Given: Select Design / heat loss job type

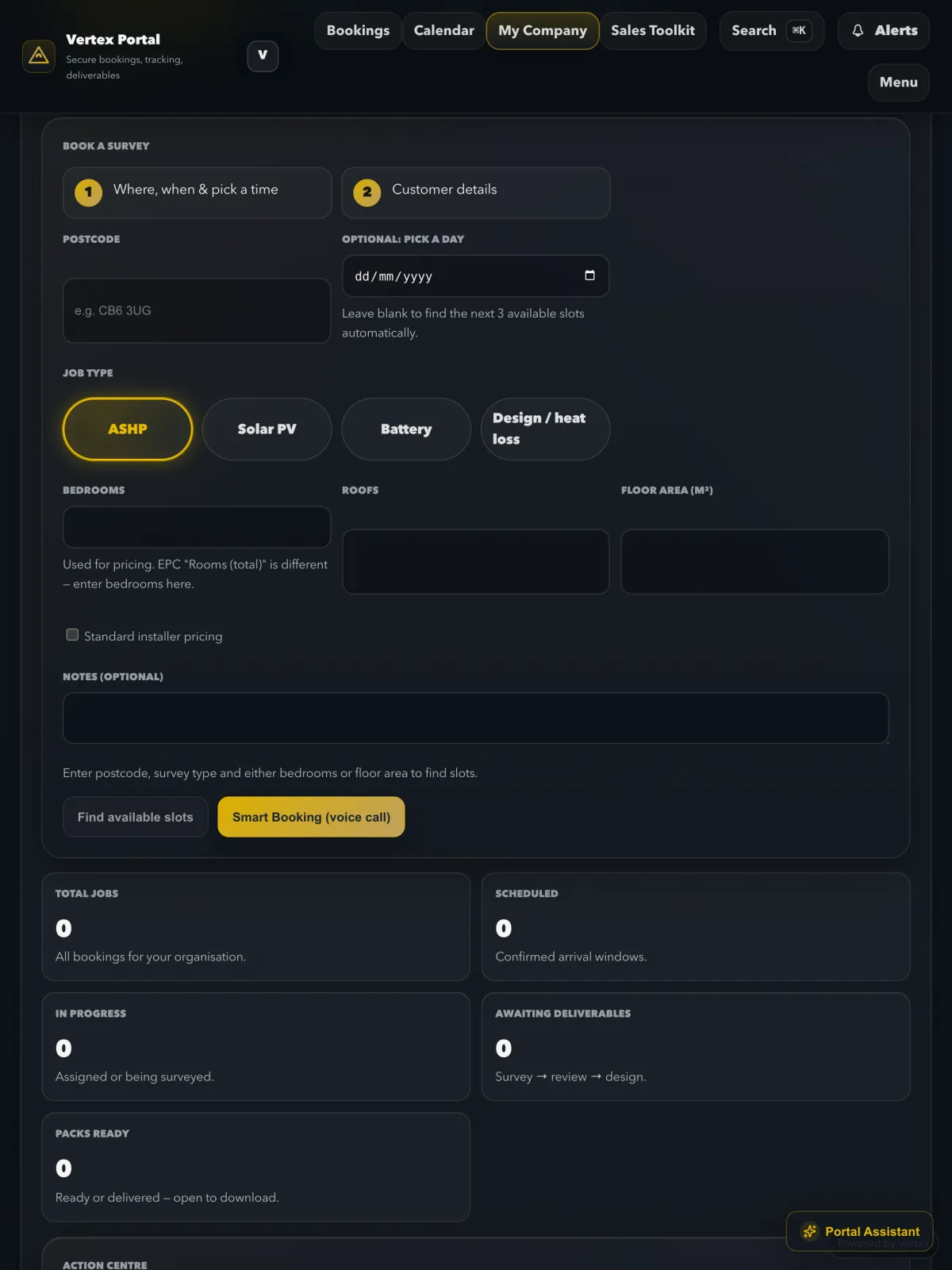Looking at the screenshot, I should [x=546, y=429].
